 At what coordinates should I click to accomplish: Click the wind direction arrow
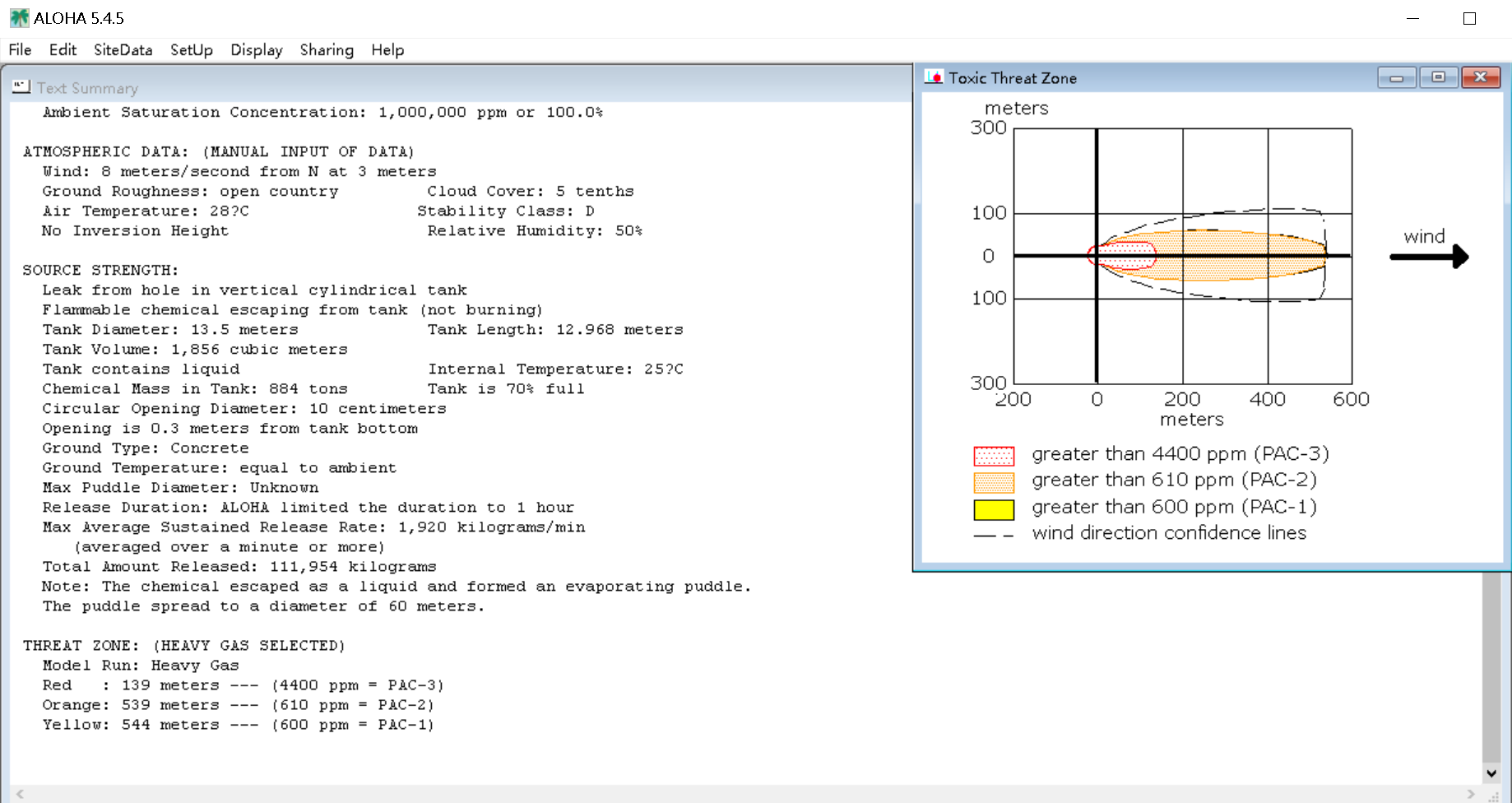coord(1429,257)
